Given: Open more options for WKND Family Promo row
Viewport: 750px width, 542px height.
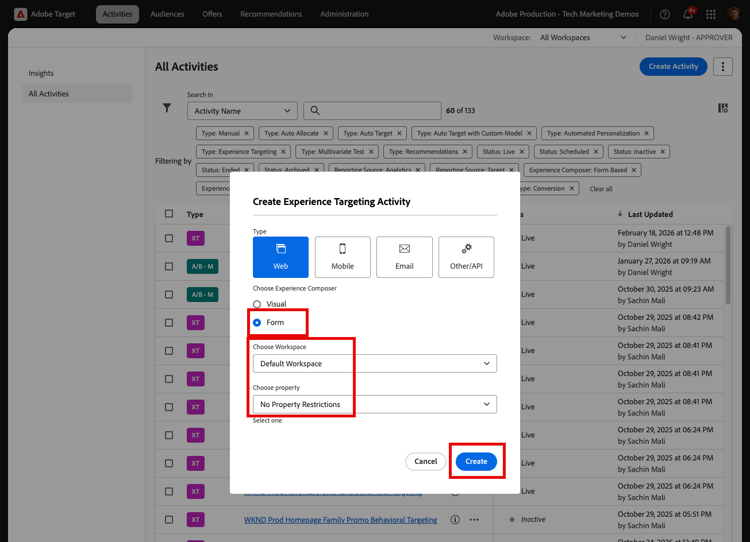Looking at the screenshot, I should (x=474, y=520).
